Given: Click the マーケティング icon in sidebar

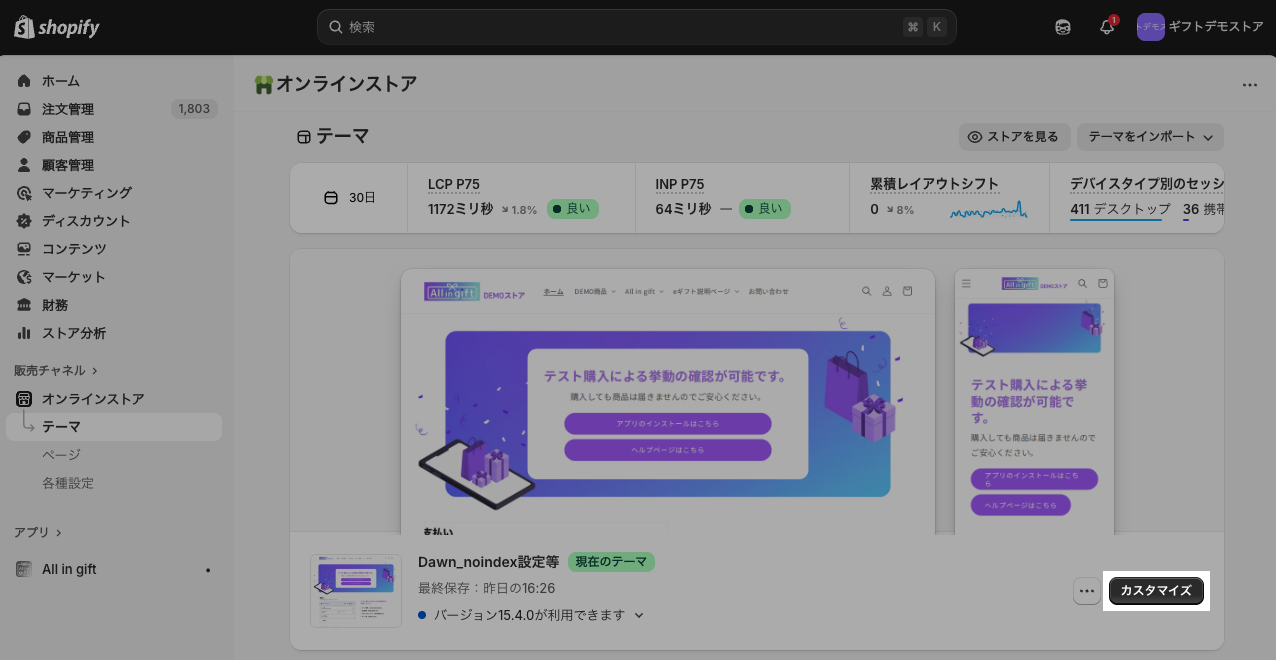Looking at the screenshot, I should tap(24, 193).
